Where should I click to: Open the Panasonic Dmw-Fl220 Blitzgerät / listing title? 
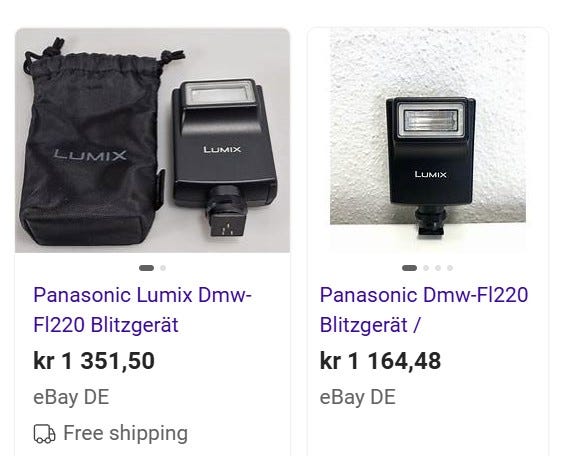pyautogui.click(x=424, y=310)
